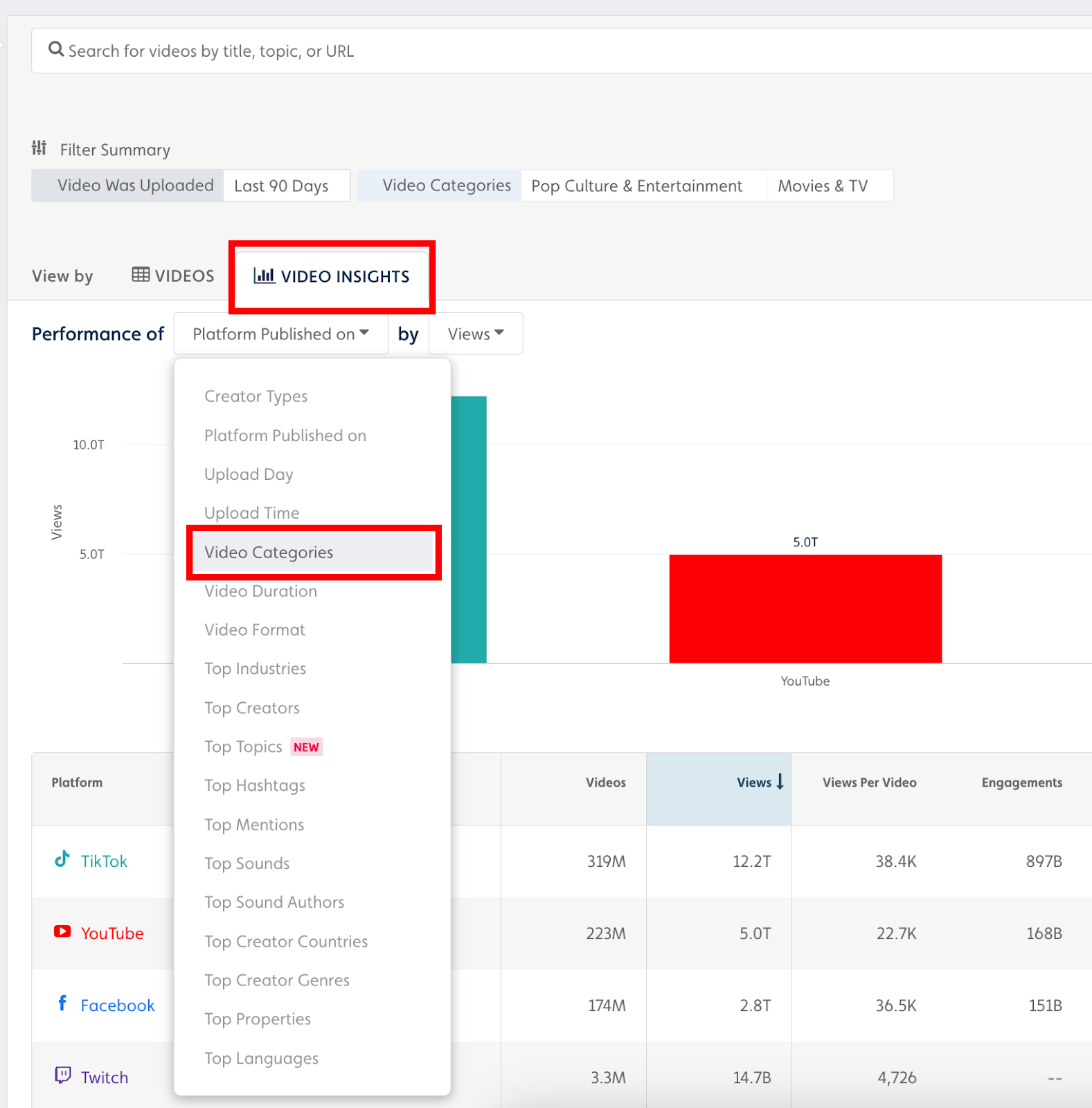
Task: Switch to the Videos view tab
Action: [173, 276]
